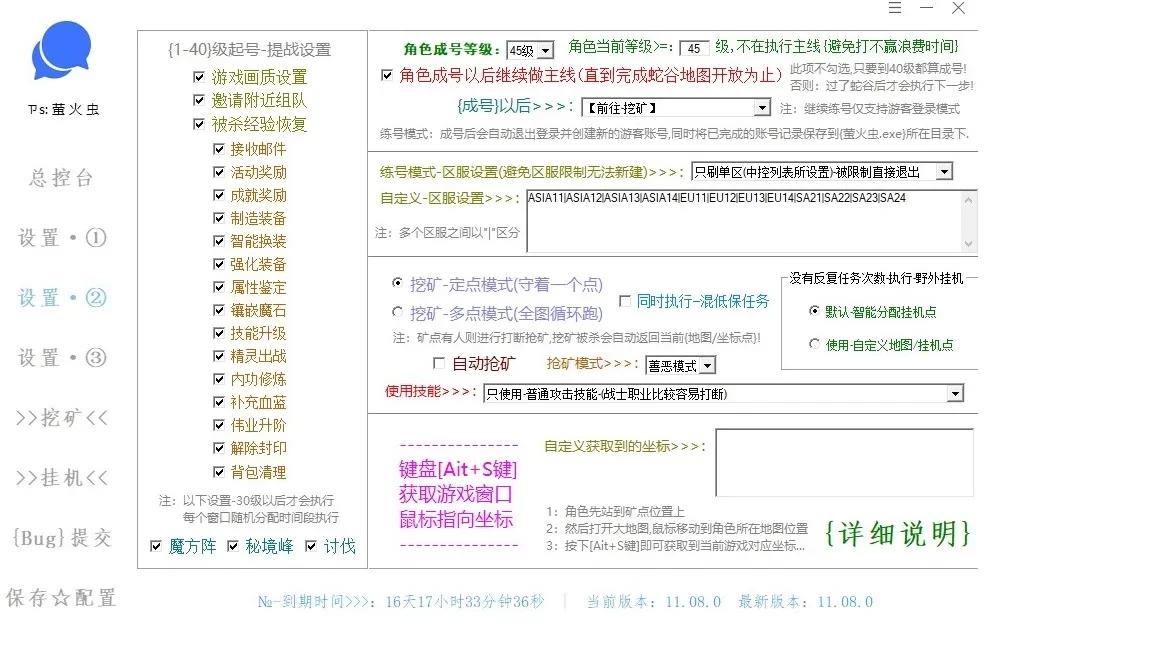Toggle the 智能换装 checkbox

[x=218, y=241]
